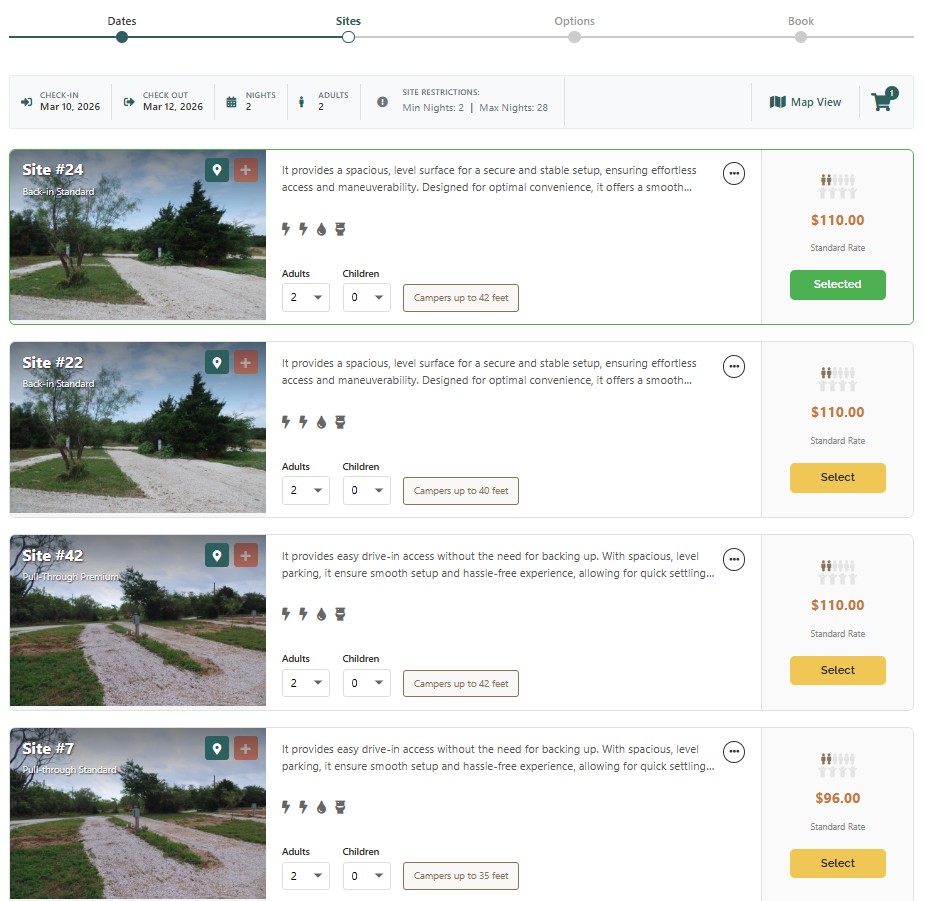Go to the Dates step

click(x=122, y=37)
